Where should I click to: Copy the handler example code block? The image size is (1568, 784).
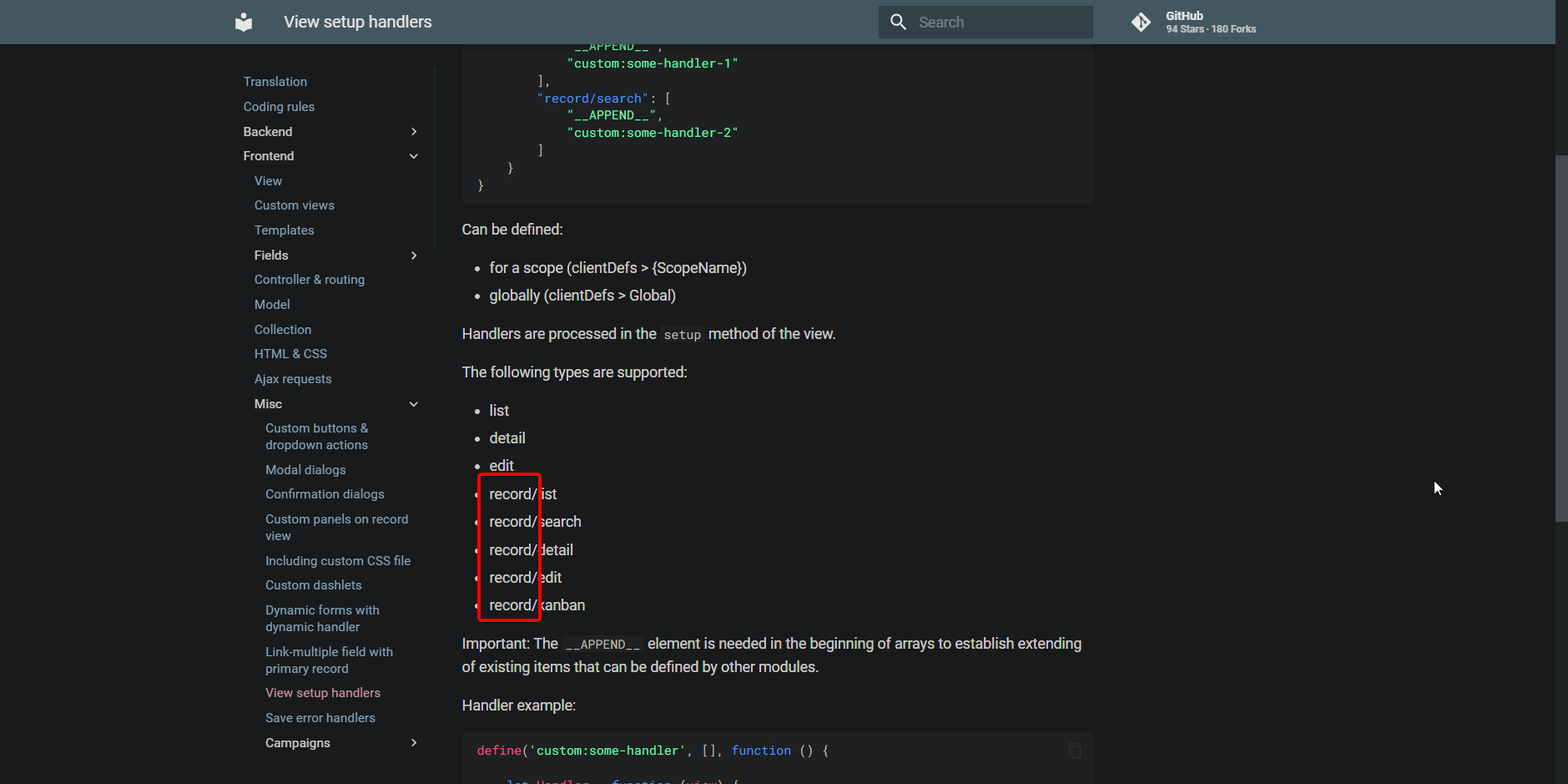(x=1075, y=751)
